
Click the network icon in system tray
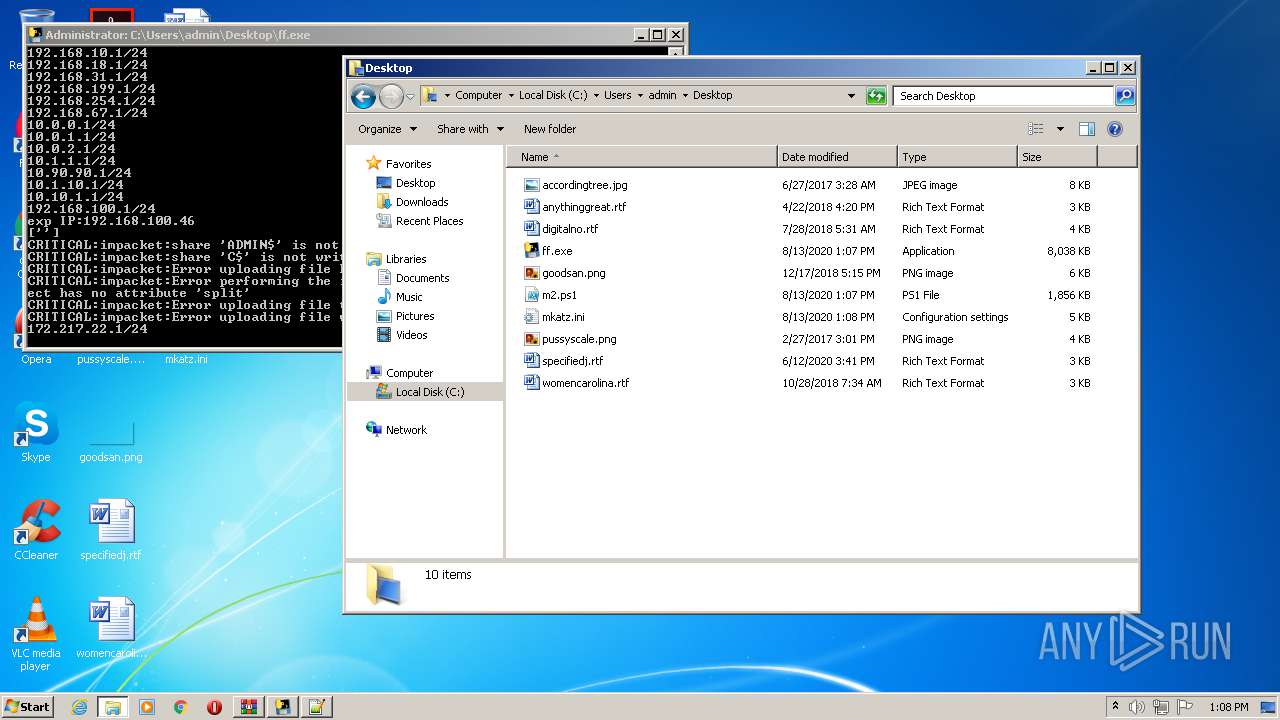(1161, 707)
